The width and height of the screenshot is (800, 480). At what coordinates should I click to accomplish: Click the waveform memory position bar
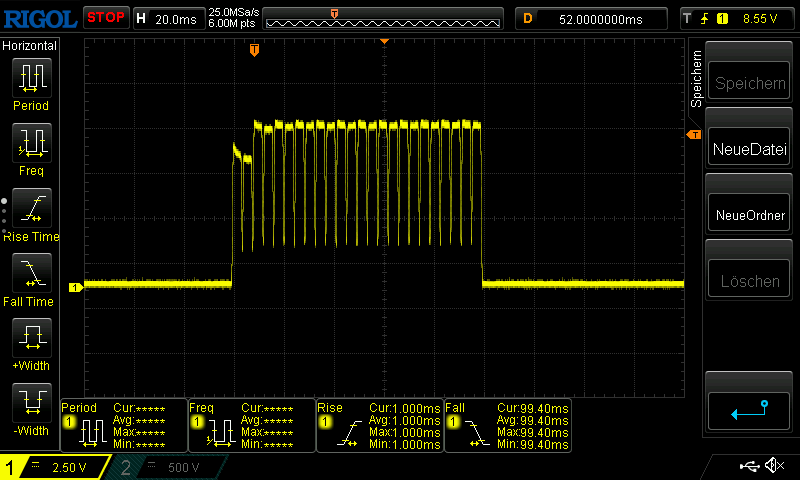click(383, 18)
